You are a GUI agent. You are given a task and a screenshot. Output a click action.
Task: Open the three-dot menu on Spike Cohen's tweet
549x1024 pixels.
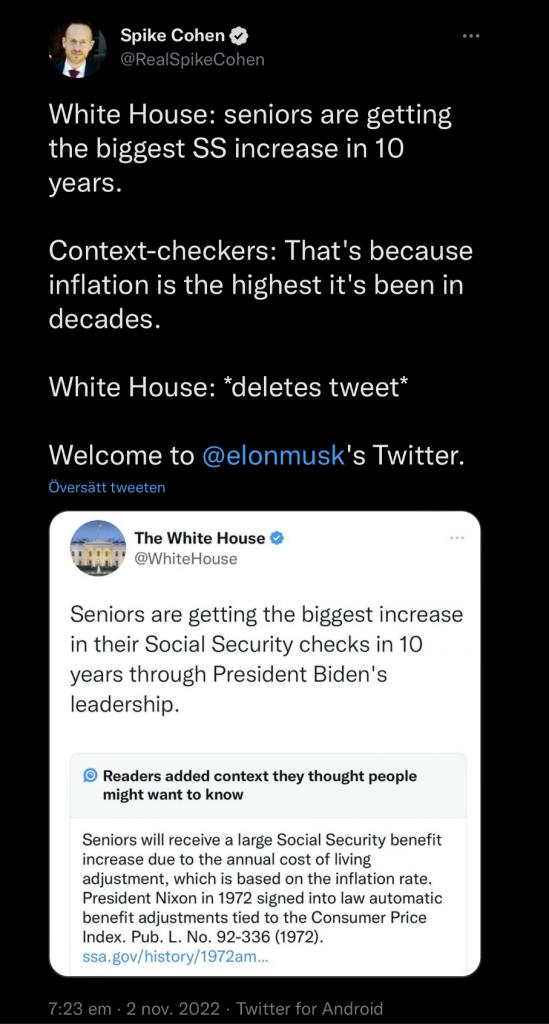point(471,36)
